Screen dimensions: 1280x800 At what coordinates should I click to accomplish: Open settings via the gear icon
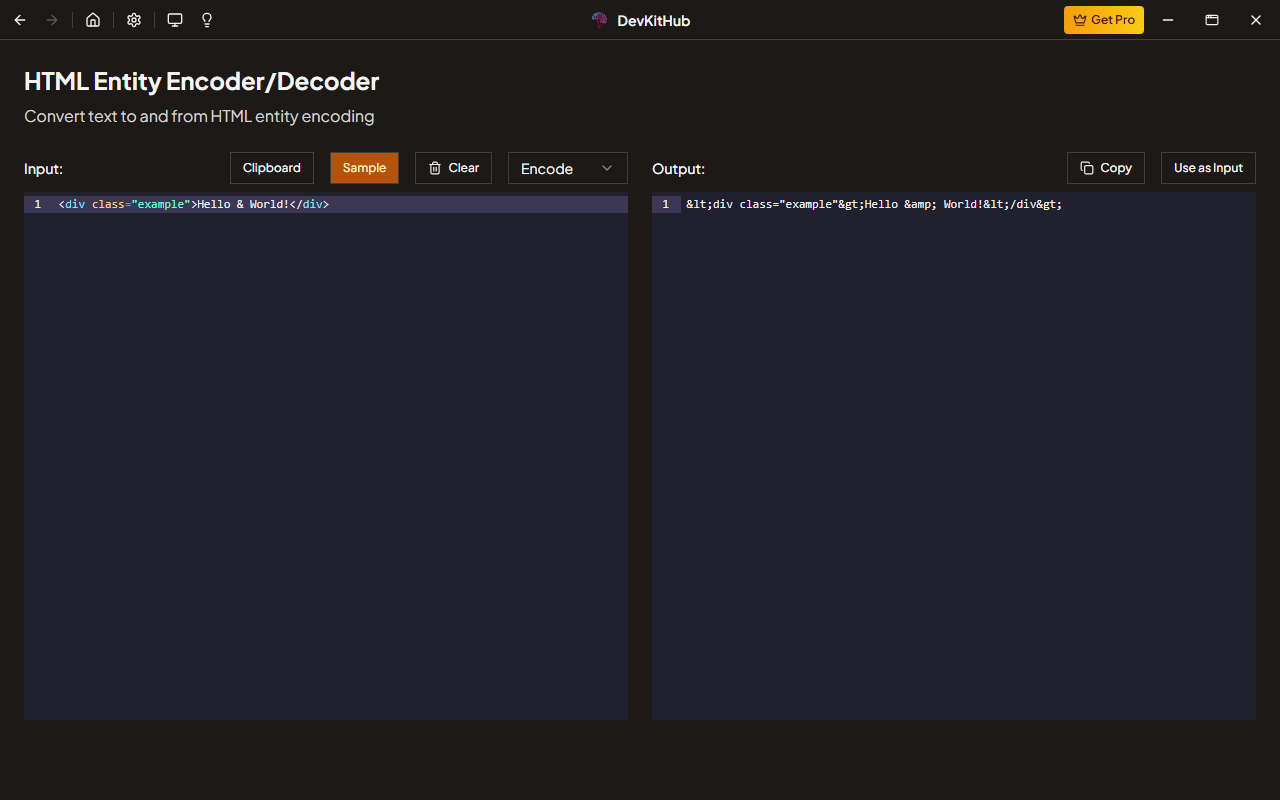point(134,20)
